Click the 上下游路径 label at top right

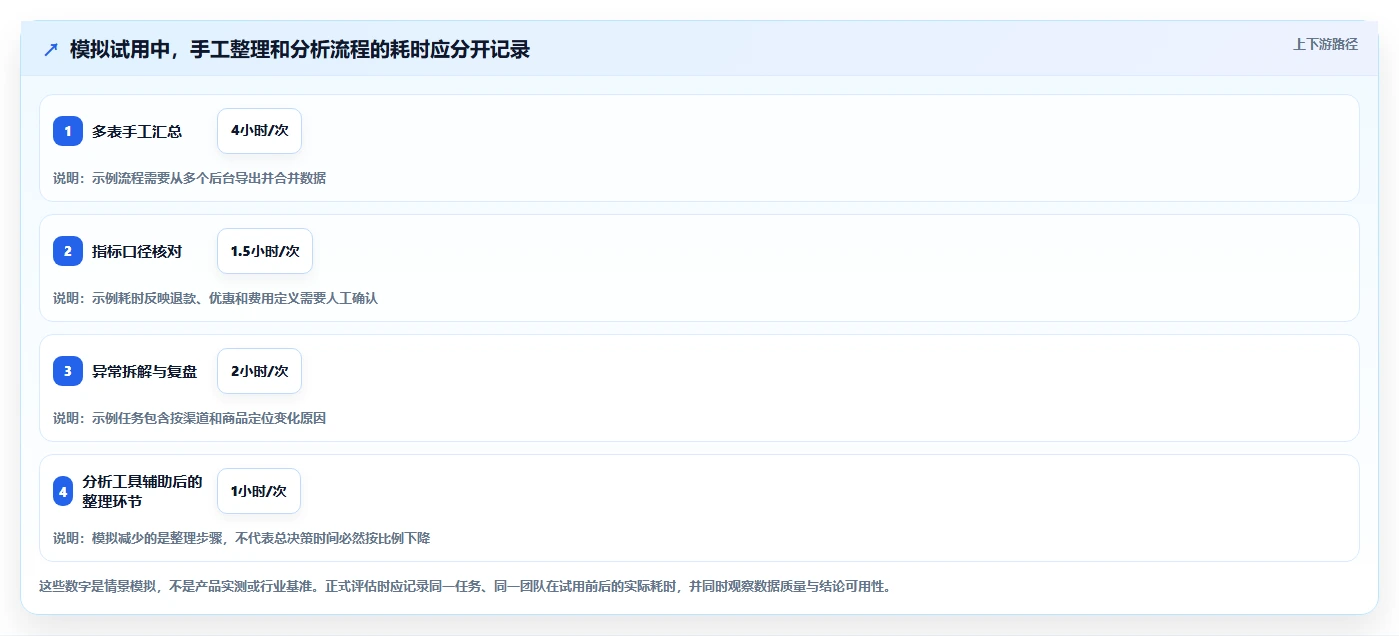pos(1325,44)
